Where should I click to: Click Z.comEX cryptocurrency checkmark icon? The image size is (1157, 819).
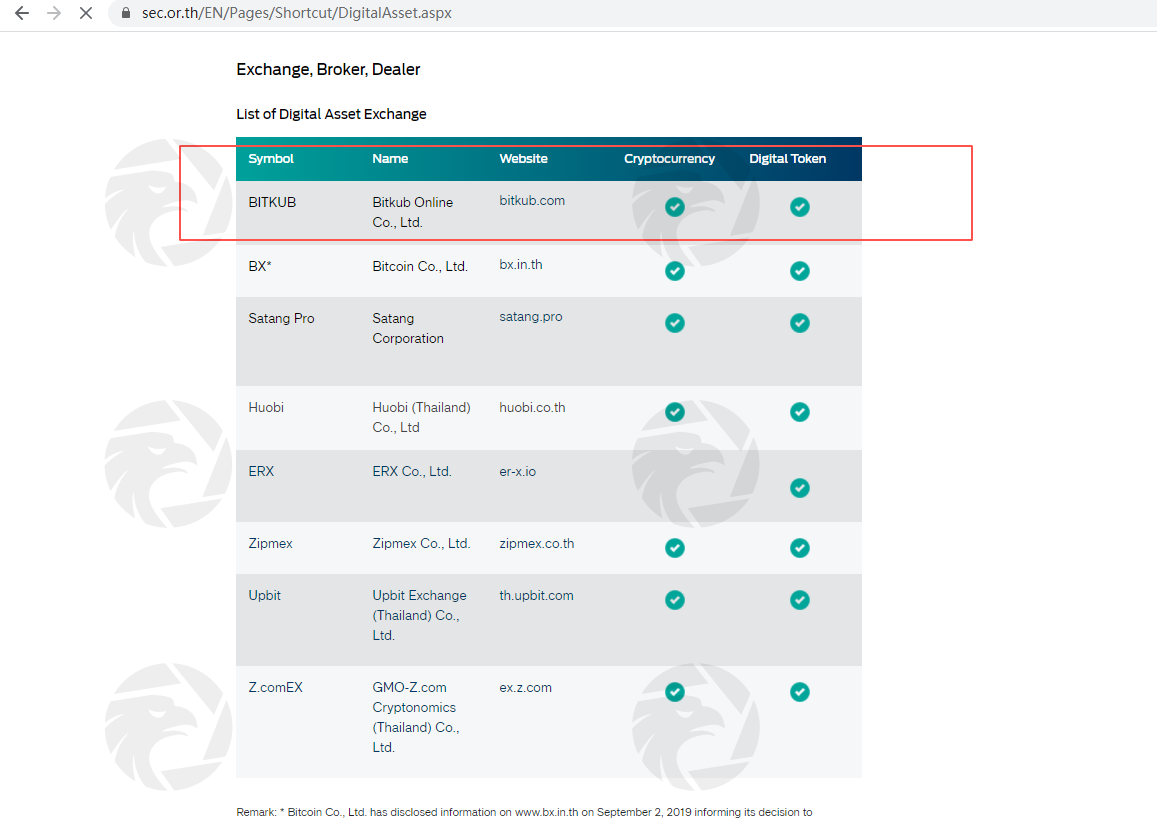(674, 692)
